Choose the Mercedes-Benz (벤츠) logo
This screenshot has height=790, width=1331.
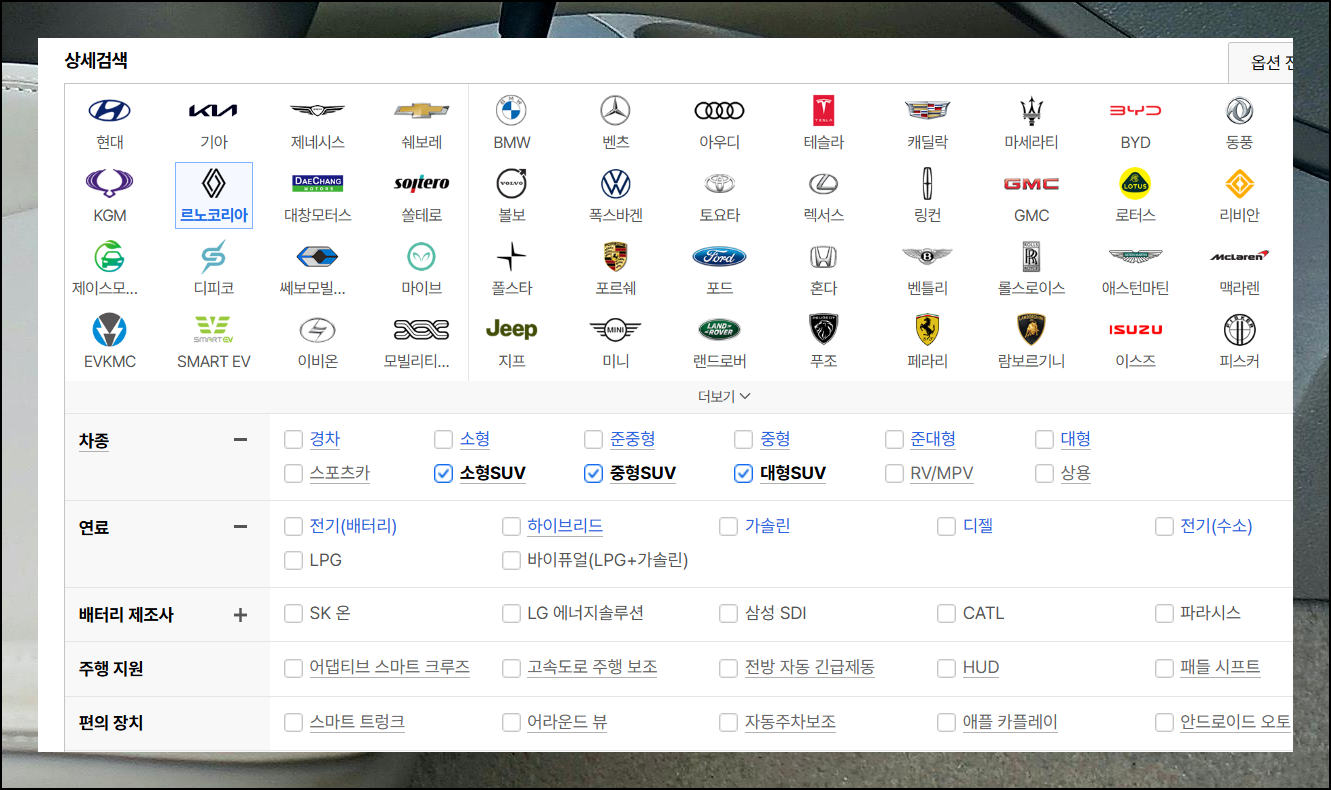(616, 111)
